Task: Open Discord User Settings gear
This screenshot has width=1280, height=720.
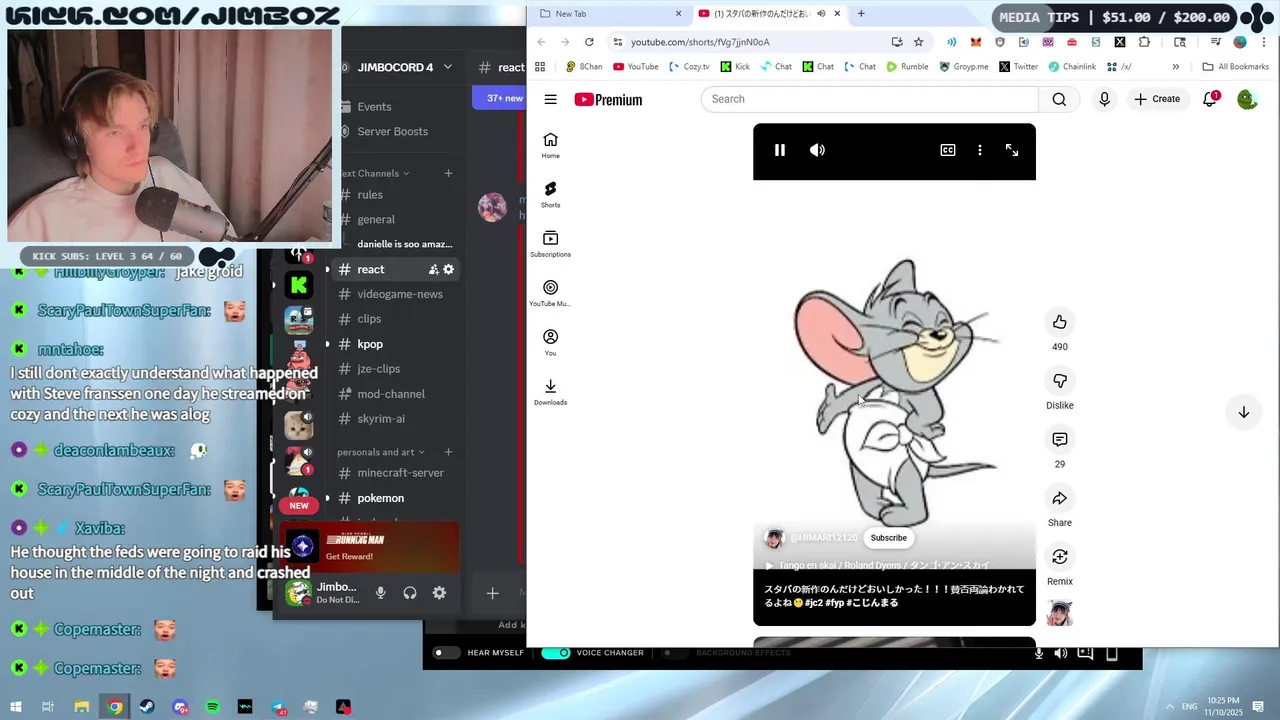Action: click(439, 593)
